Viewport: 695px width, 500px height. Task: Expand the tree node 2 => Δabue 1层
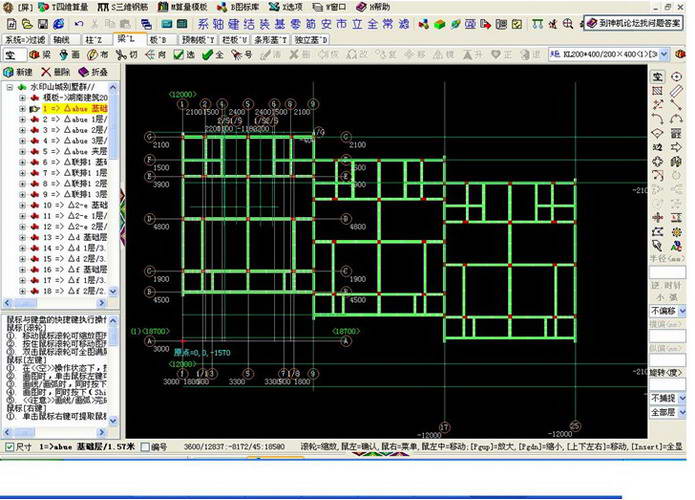click(x=22, y=119)
